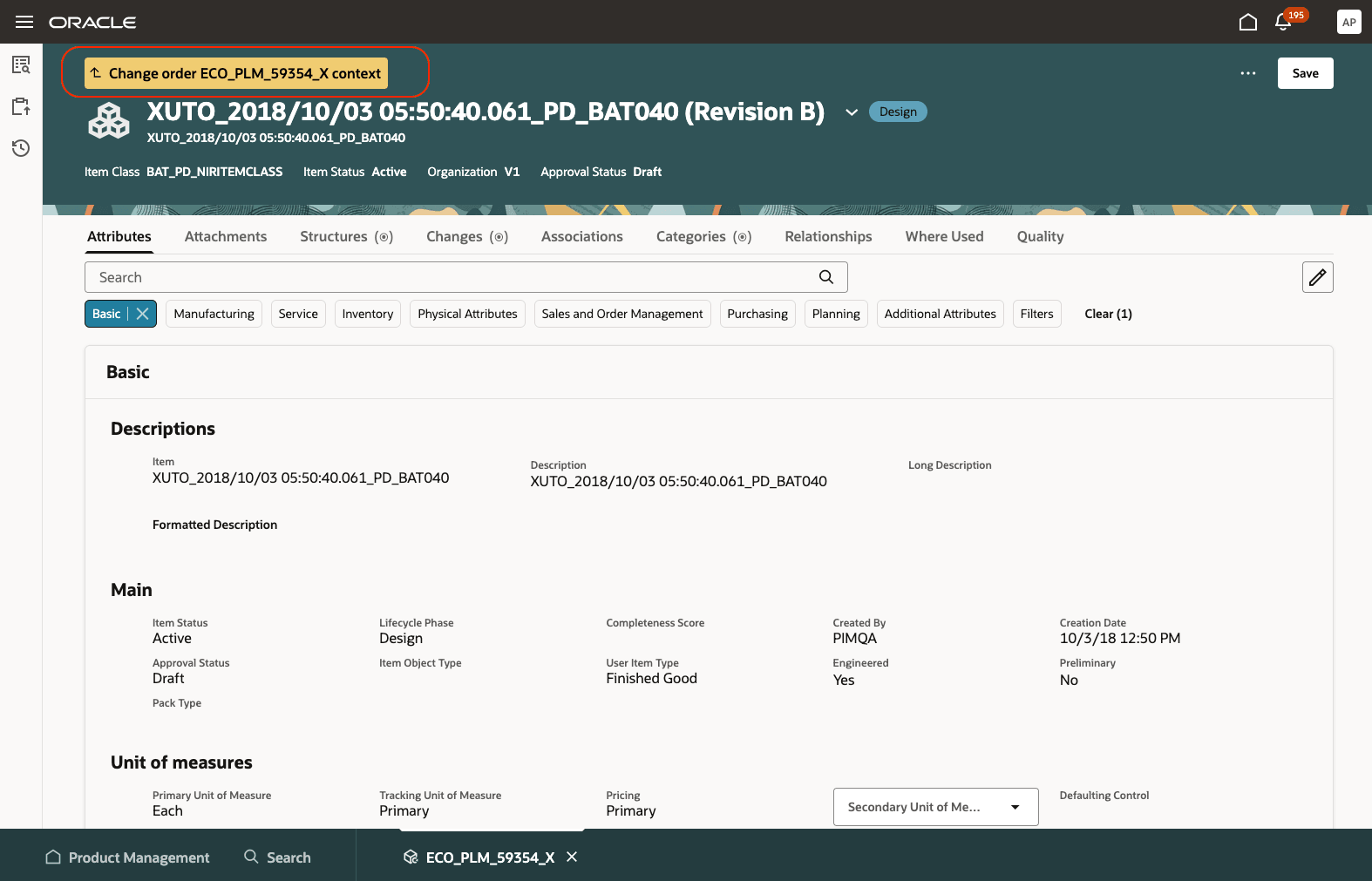
Task: Open the Where Used tab
Action: pos(944,236)
